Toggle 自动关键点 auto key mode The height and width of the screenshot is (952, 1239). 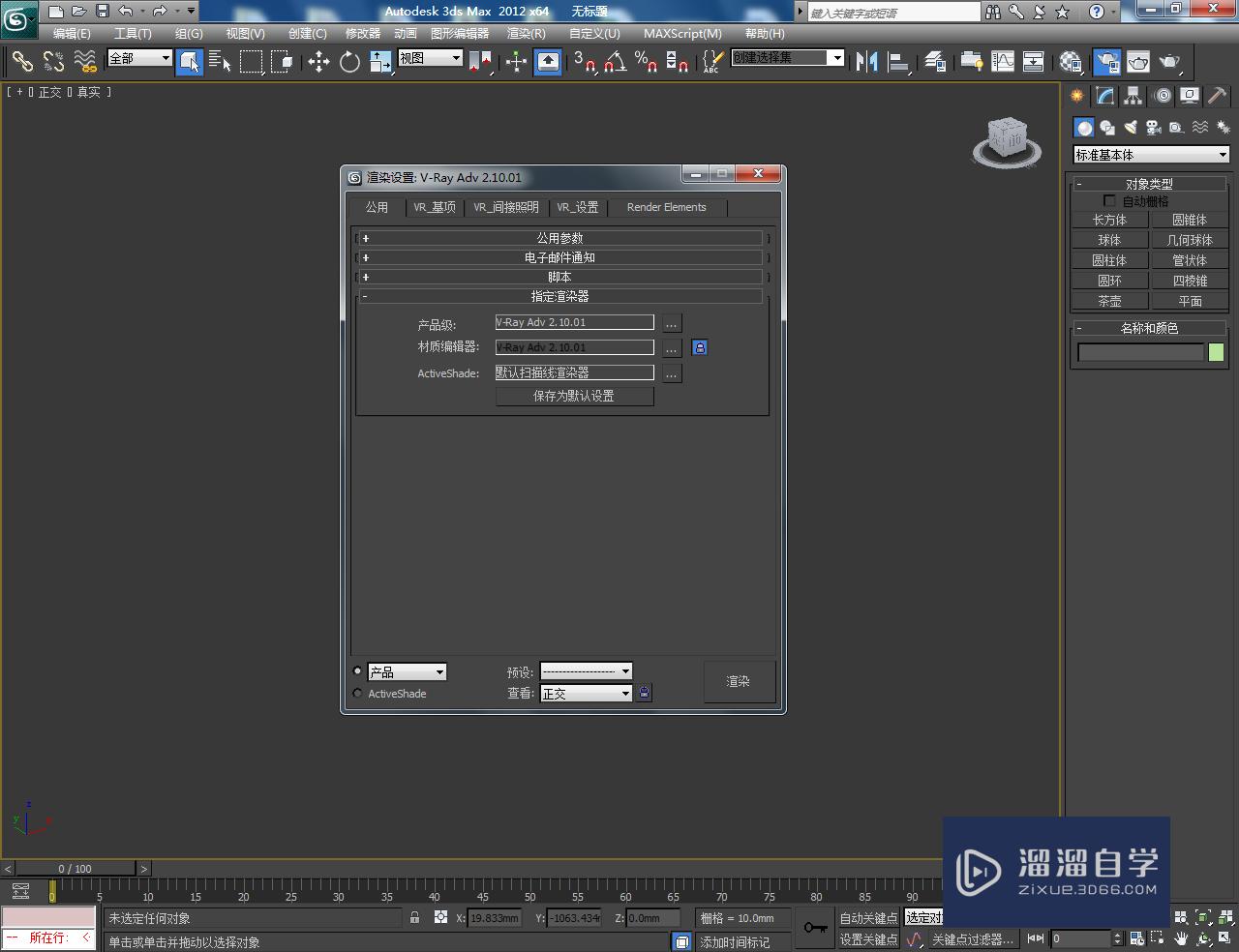click(x=868, y=918)
